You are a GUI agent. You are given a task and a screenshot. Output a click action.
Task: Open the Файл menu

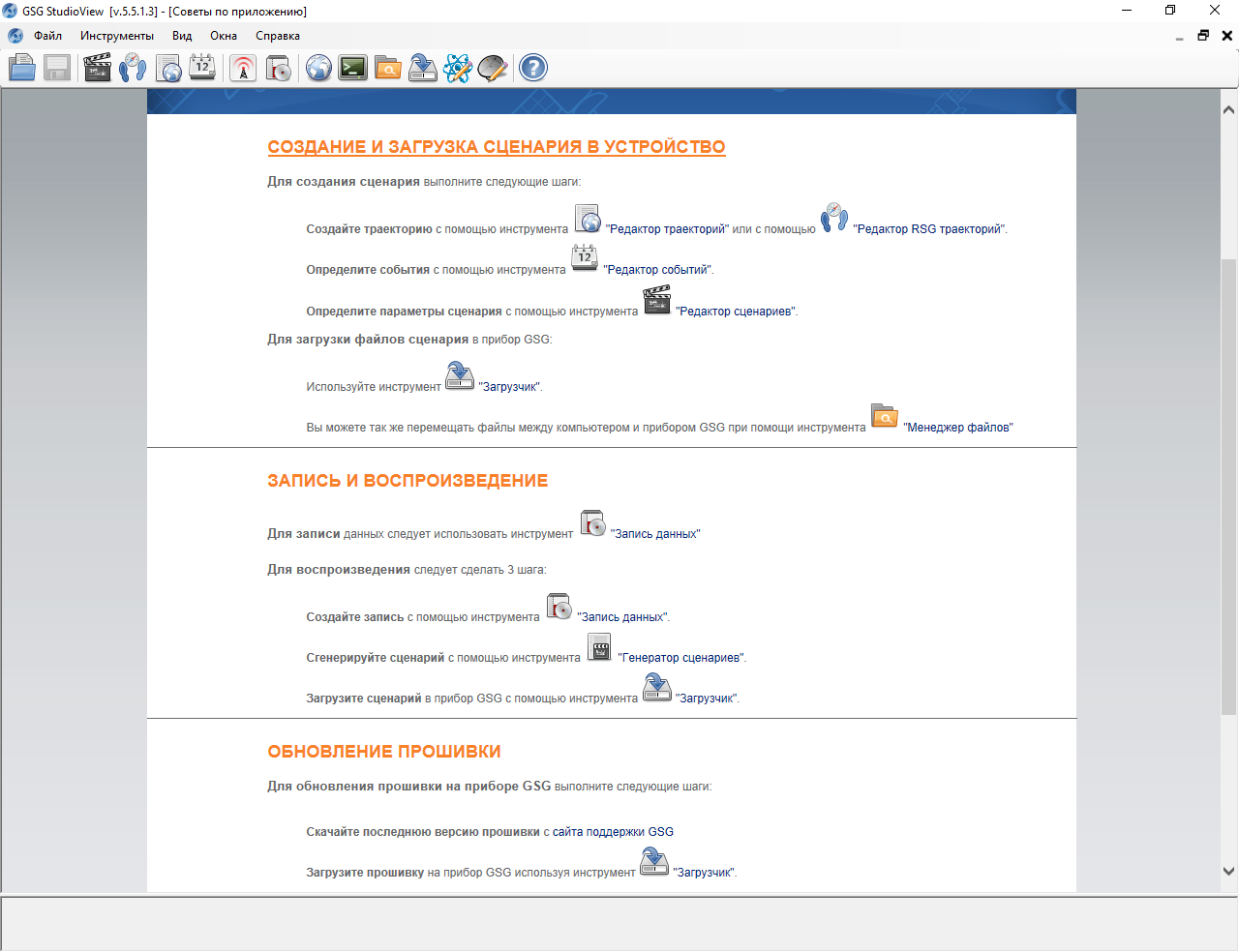pos(47,36)
